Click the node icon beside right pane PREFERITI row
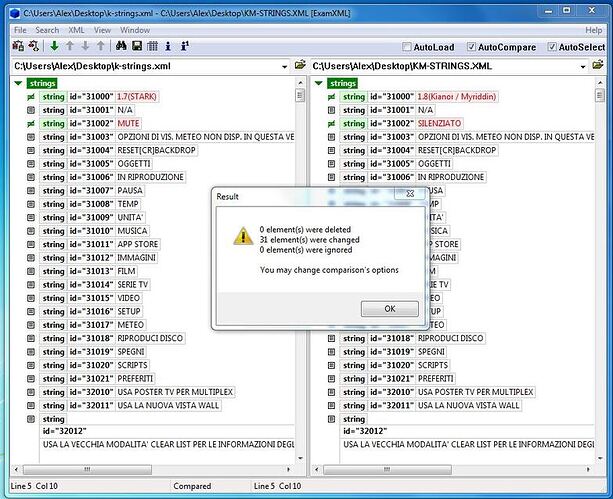Screen dimensions: 613x499 point(331,379)
